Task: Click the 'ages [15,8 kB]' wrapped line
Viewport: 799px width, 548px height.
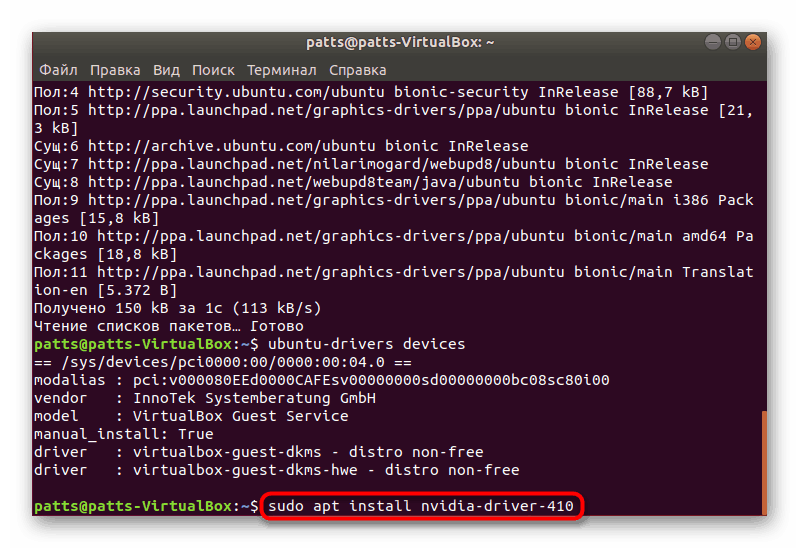Action: tap(97, 218)
